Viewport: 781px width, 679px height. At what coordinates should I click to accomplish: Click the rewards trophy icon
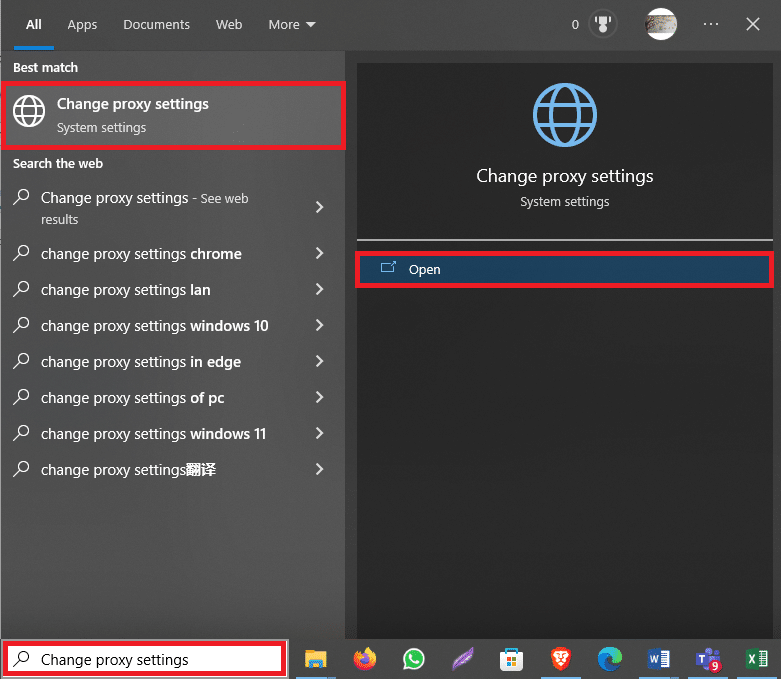click(x=603, y=24)
